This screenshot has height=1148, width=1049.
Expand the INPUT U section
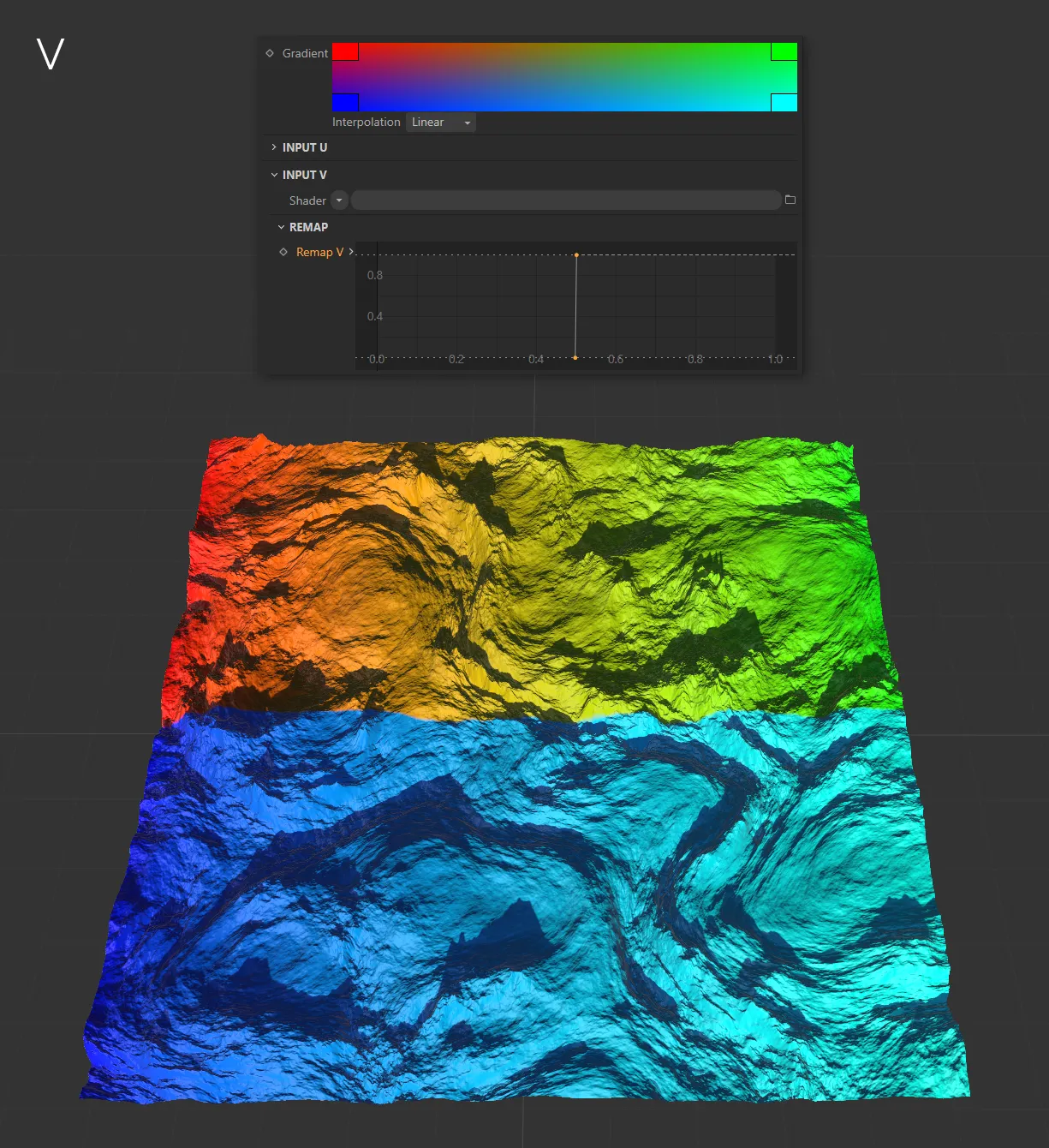(274, 147)
